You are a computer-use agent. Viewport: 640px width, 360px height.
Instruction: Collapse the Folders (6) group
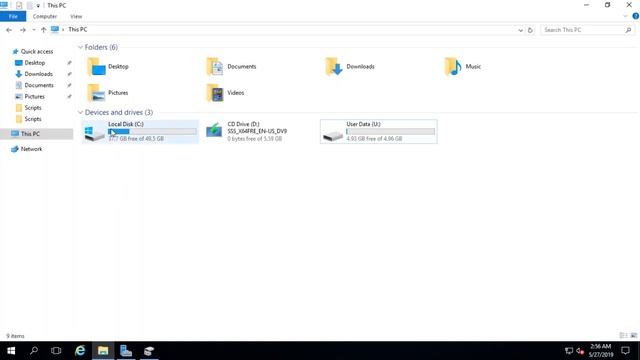click(80, 47)
